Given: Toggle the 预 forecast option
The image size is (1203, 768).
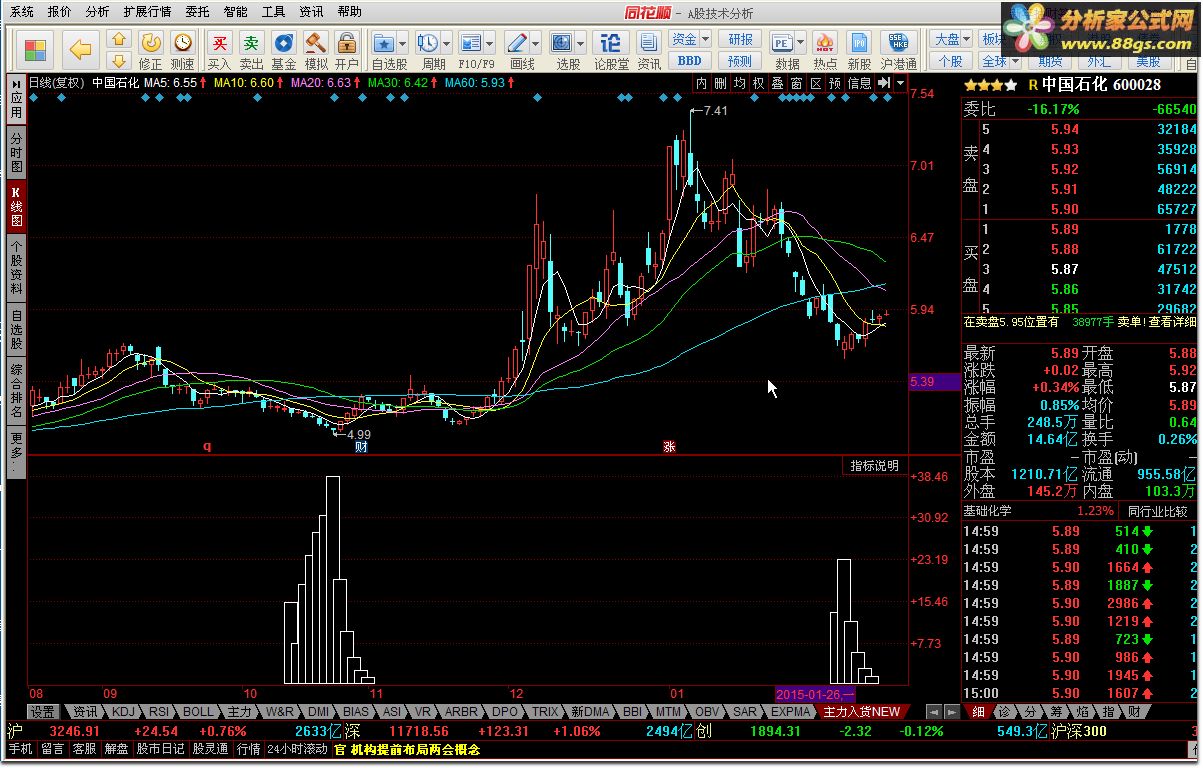Looking at the screenshot, I should 835,83.
